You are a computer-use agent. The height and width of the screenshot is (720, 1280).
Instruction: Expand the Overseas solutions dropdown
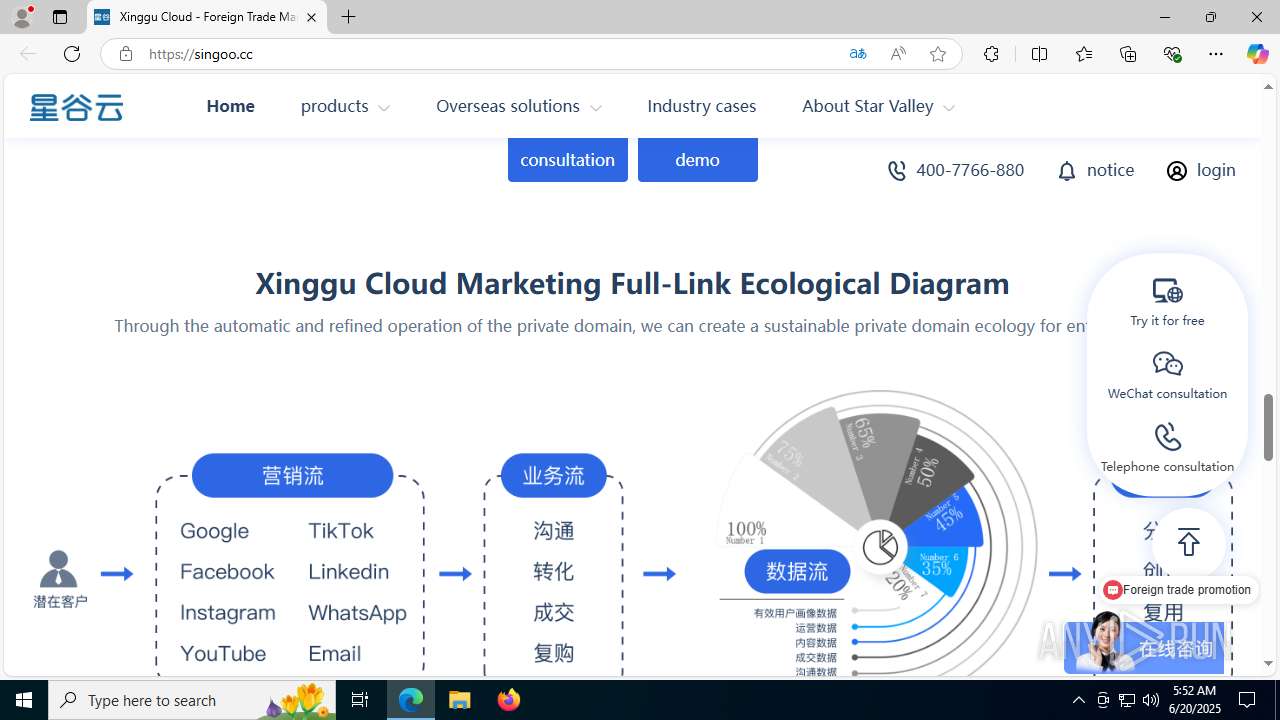tap(518, 106)
